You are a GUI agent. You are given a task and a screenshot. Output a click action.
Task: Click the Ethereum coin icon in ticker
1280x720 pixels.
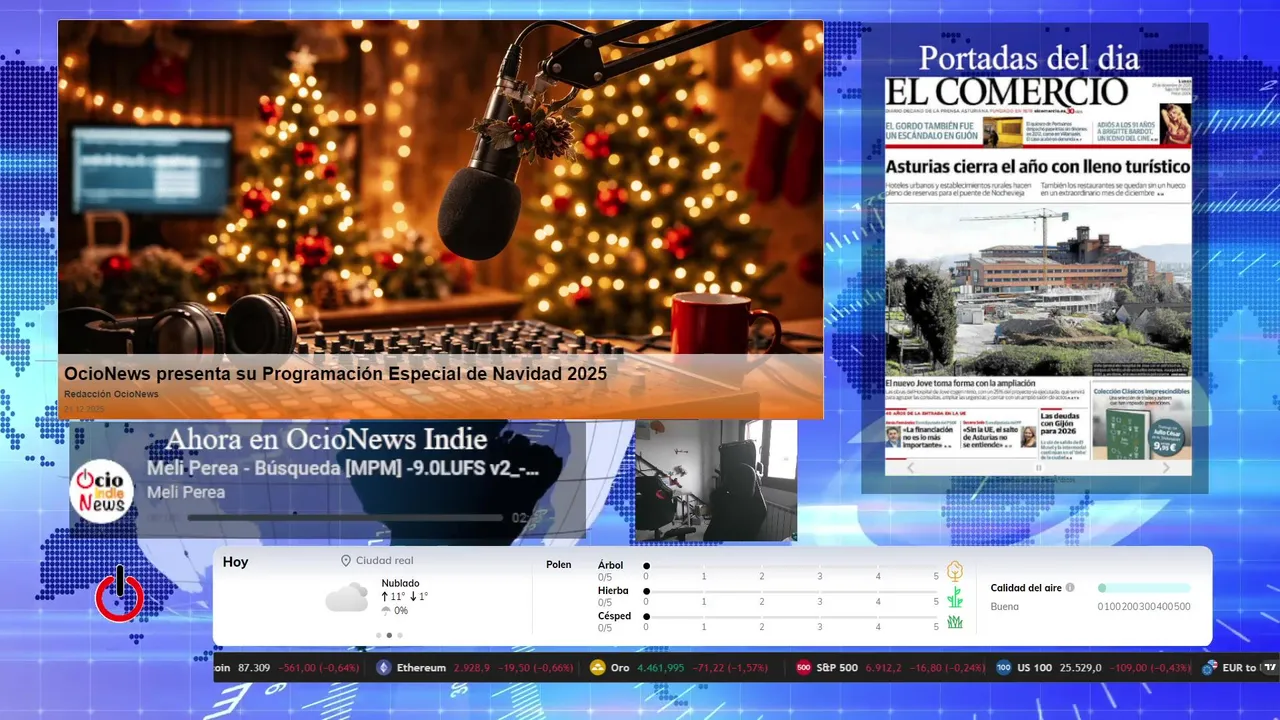383,667
